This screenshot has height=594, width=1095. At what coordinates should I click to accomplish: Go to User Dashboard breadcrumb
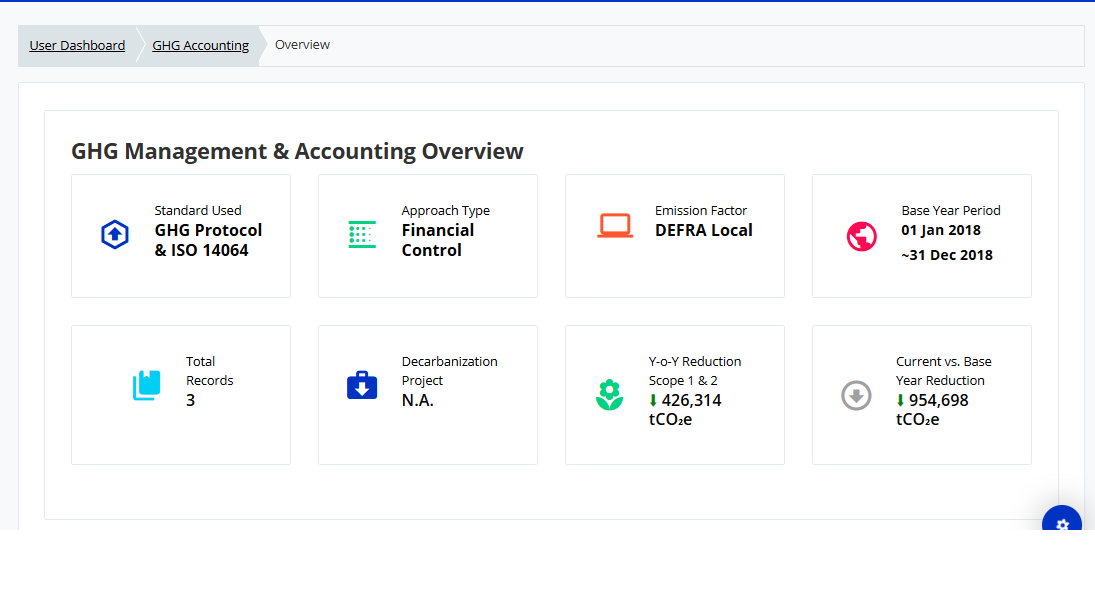[77, 45]
